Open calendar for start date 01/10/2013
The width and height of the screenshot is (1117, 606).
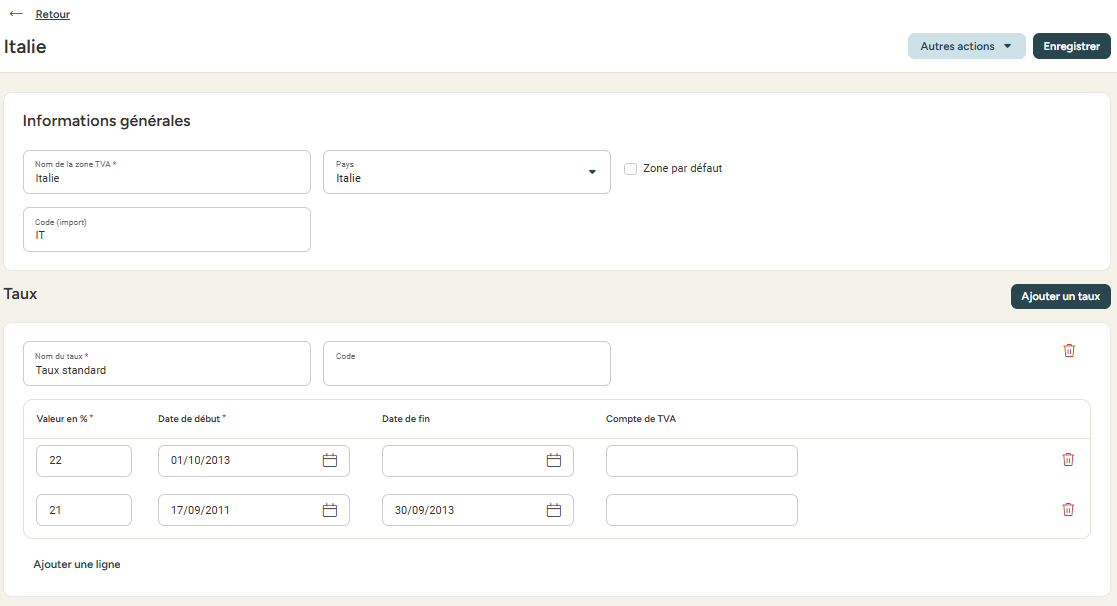(x=330, y=461)
